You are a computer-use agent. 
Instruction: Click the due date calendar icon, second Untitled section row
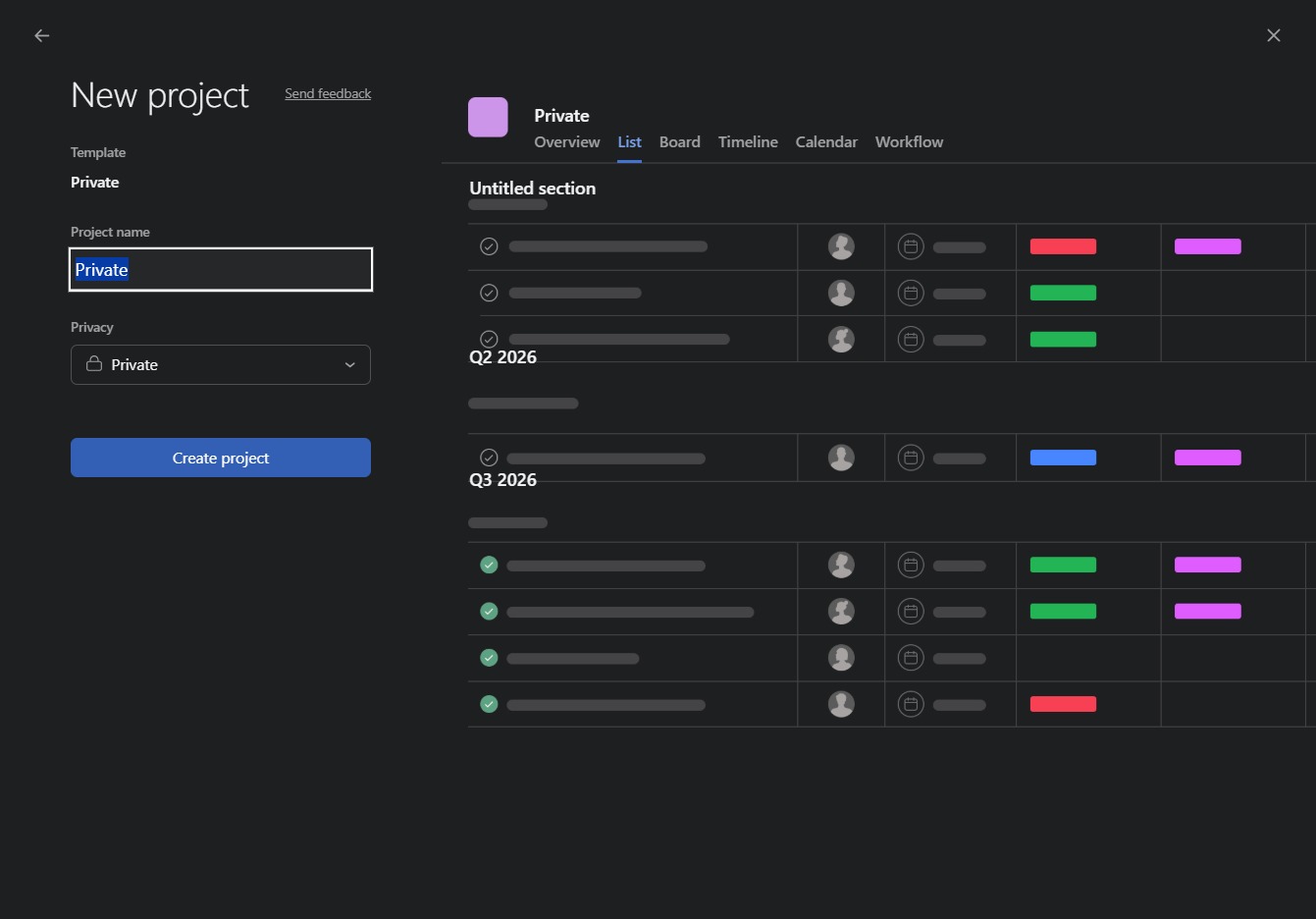point(911,293)
